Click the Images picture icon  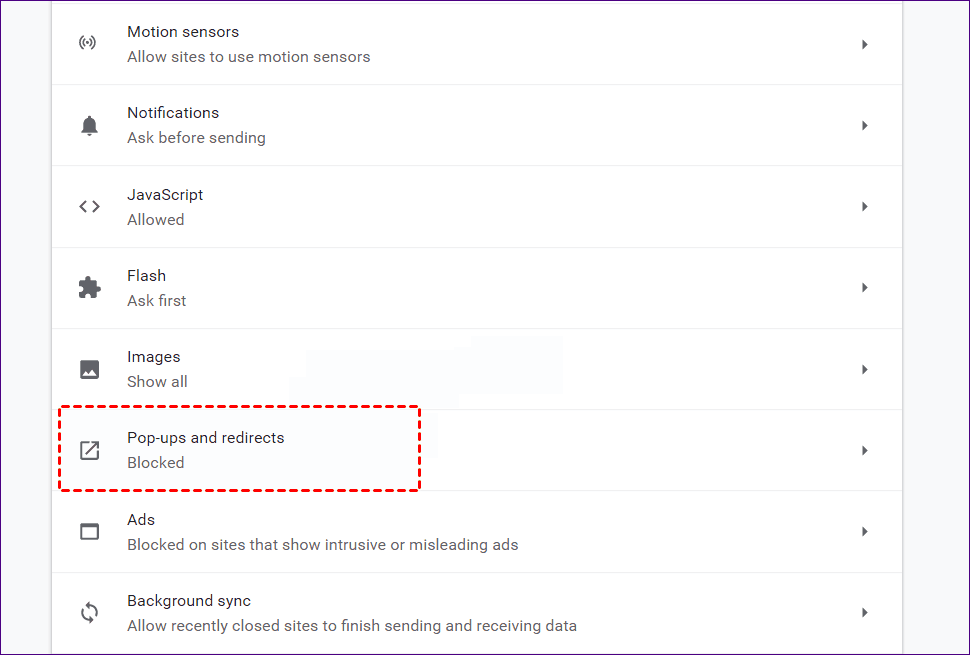point(89,369)
